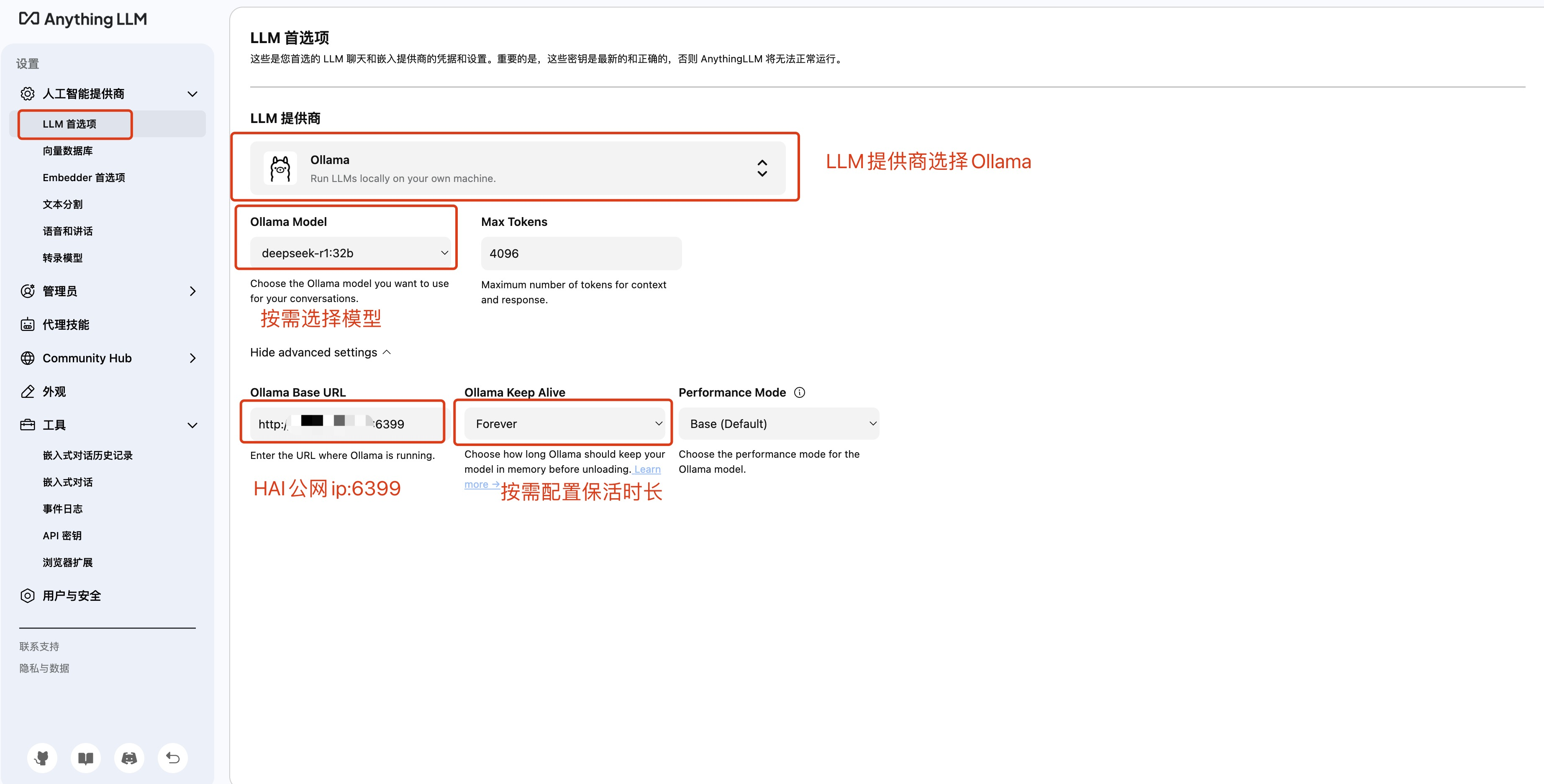This screenshot has height=784, width=1544.
Task: Click the 联系支持 link
Action: (39, 646)
